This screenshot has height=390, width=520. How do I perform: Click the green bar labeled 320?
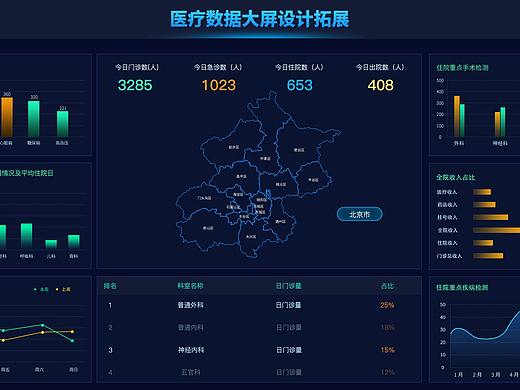[x=34, y=119]
